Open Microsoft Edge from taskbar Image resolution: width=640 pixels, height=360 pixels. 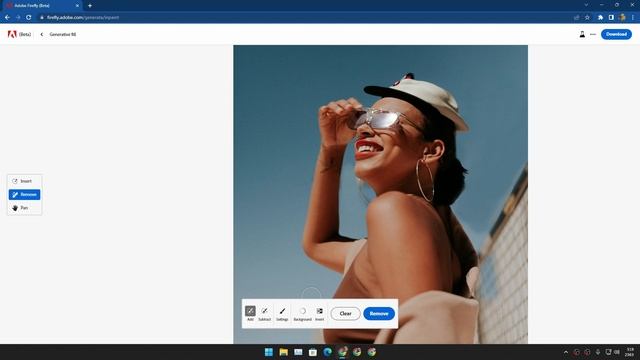click(327, 352)
